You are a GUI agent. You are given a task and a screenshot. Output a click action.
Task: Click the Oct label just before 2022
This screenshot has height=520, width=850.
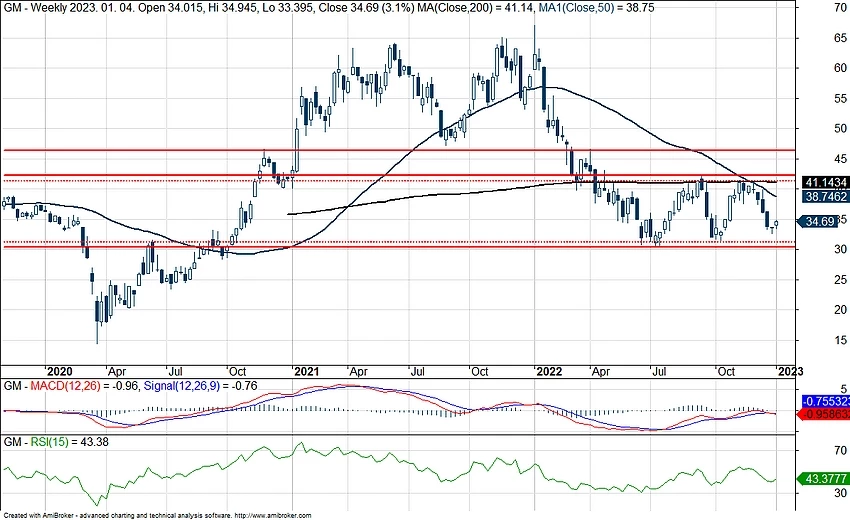480,371
